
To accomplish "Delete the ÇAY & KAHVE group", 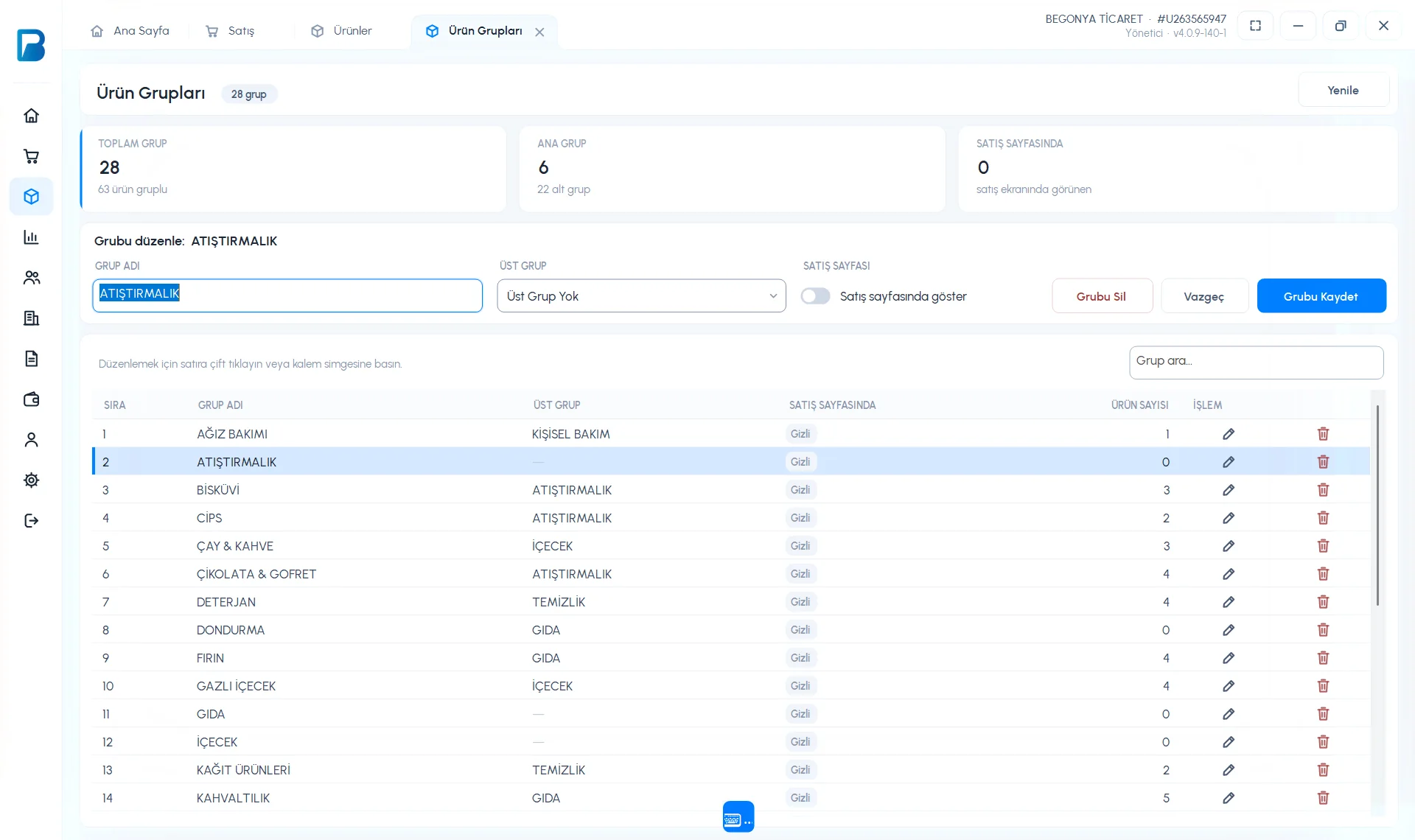I will (1323, 546).
